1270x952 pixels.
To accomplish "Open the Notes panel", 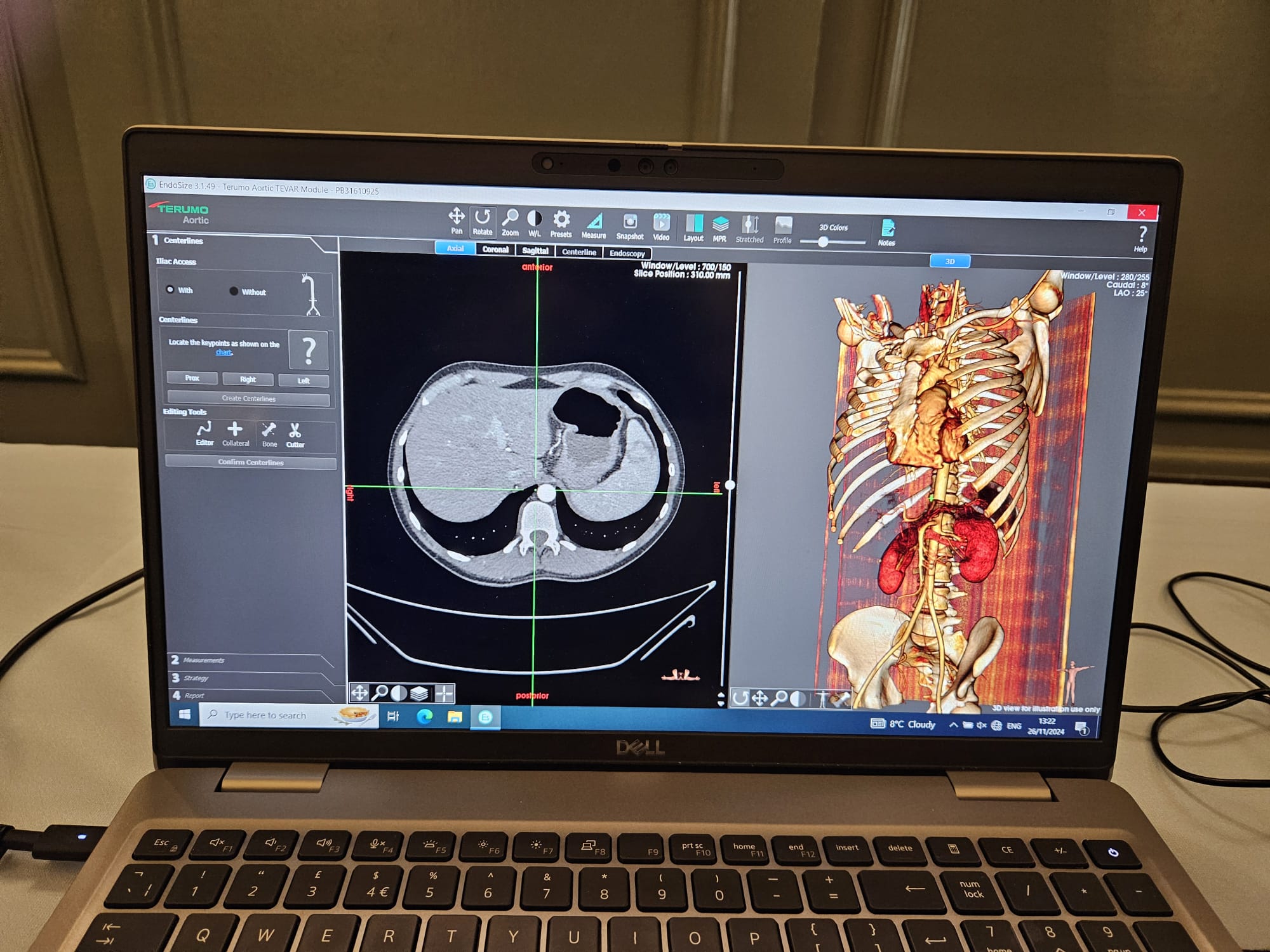I will click(887, 233).
